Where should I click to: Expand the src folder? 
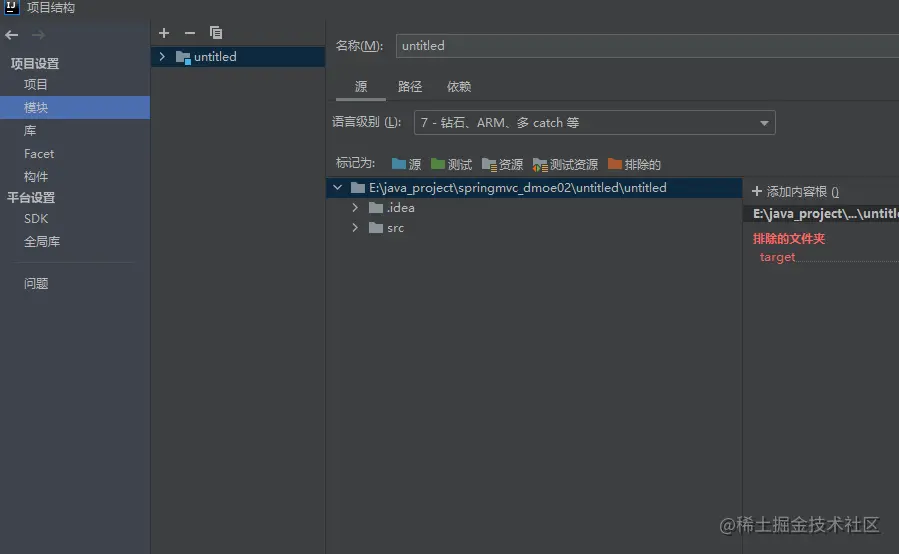(355, 228)
